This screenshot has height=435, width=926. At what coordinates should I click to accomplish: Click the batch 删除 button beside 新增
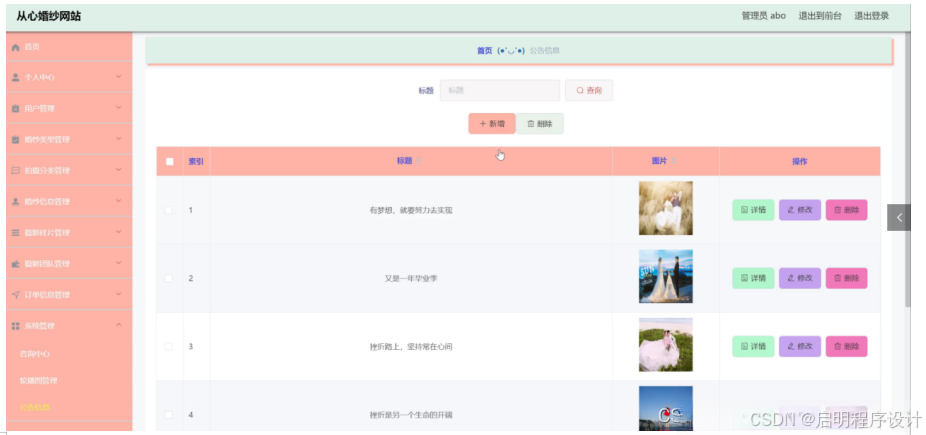tap(540, 123)
